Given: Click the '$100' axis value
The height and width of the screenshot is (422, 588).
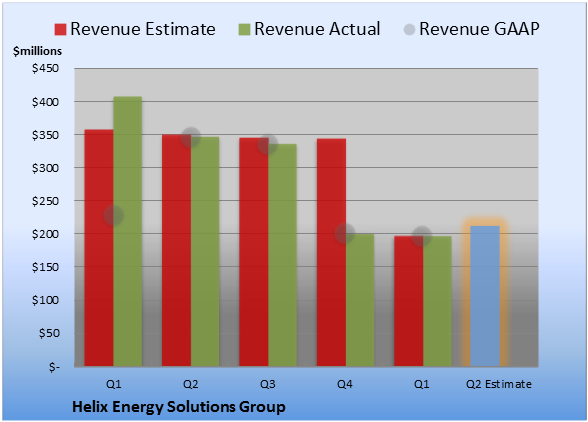Looking at the screenshot, I should click(45, 300).
